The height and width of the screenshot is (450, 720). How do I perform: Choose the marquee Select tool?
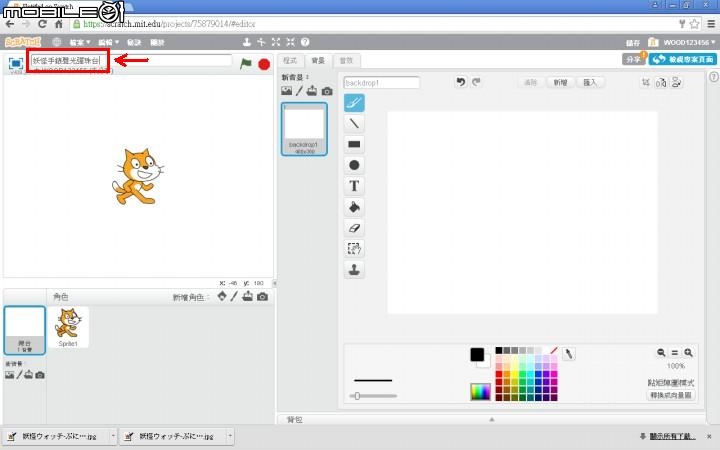click(354, 248)
